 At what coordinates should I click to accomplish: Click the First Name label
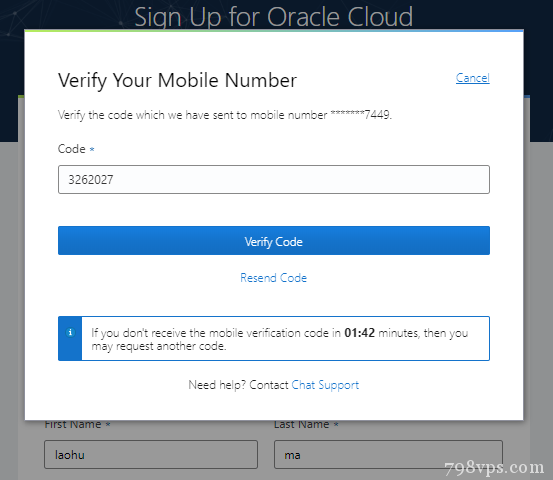click(73, 424)
